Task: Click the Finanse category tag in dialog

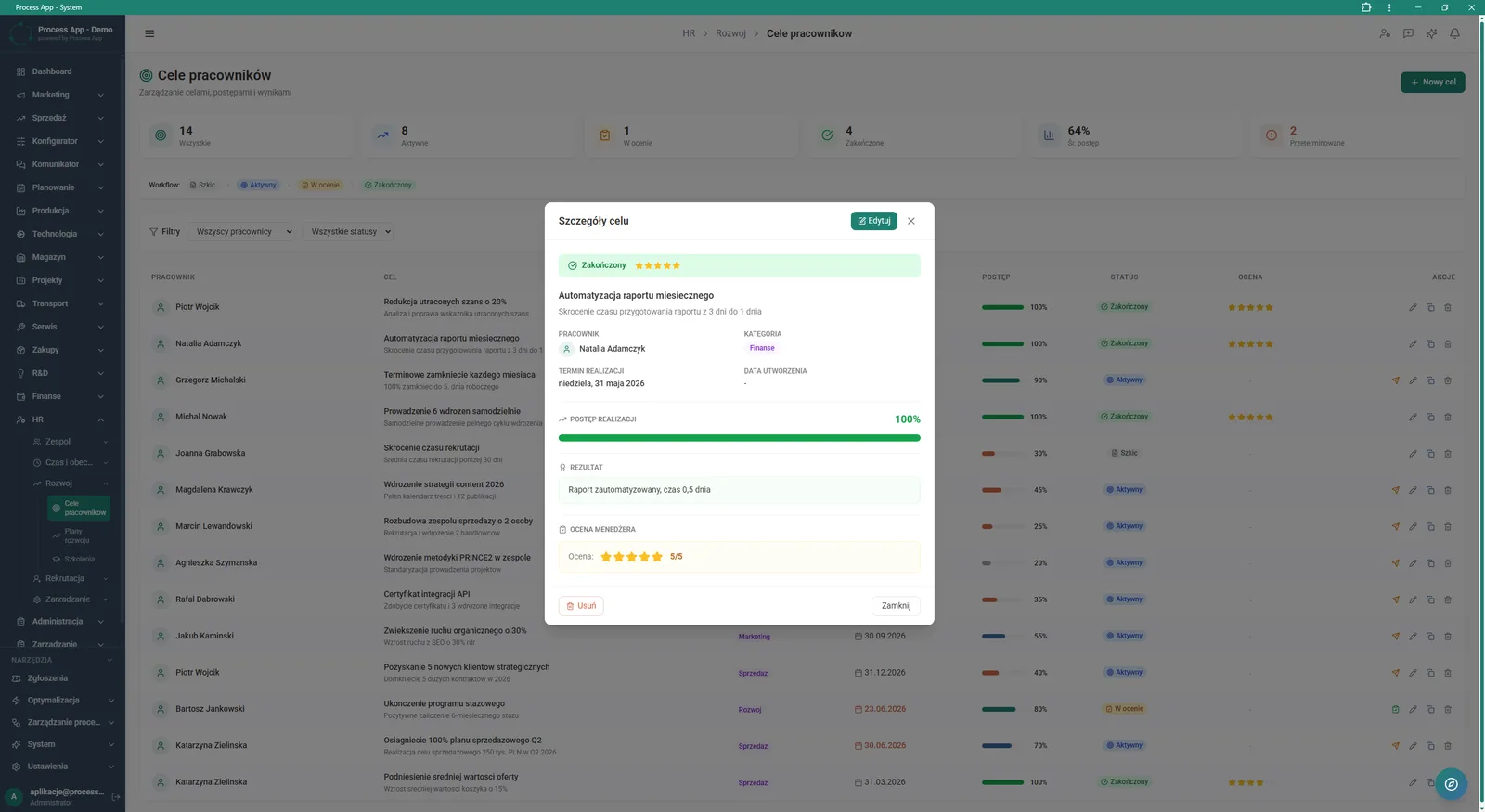Action: pos(762,348)
